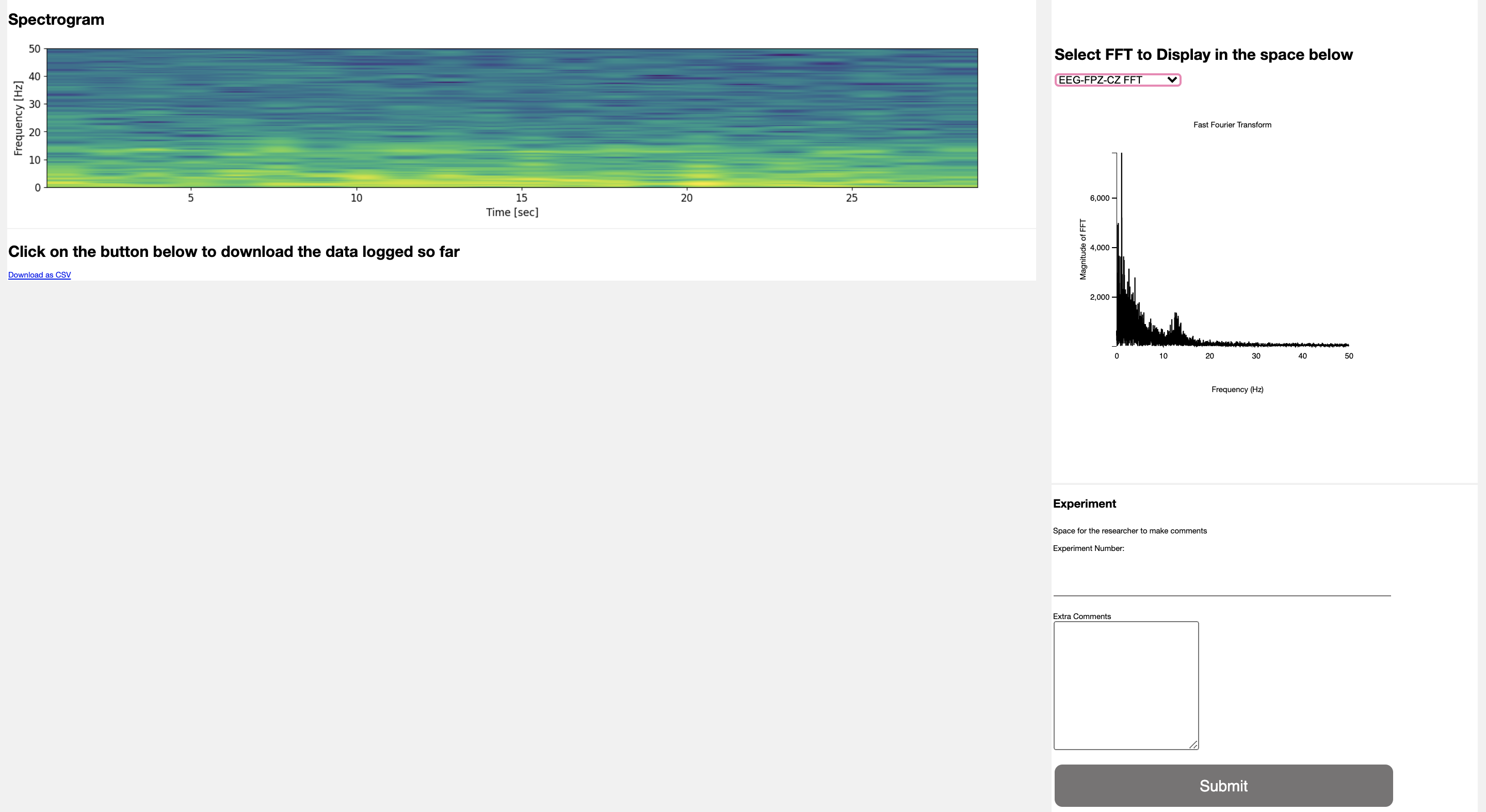
Task: Click the 6,000 tick on FFT y-axis
Action: (1099, 198)
